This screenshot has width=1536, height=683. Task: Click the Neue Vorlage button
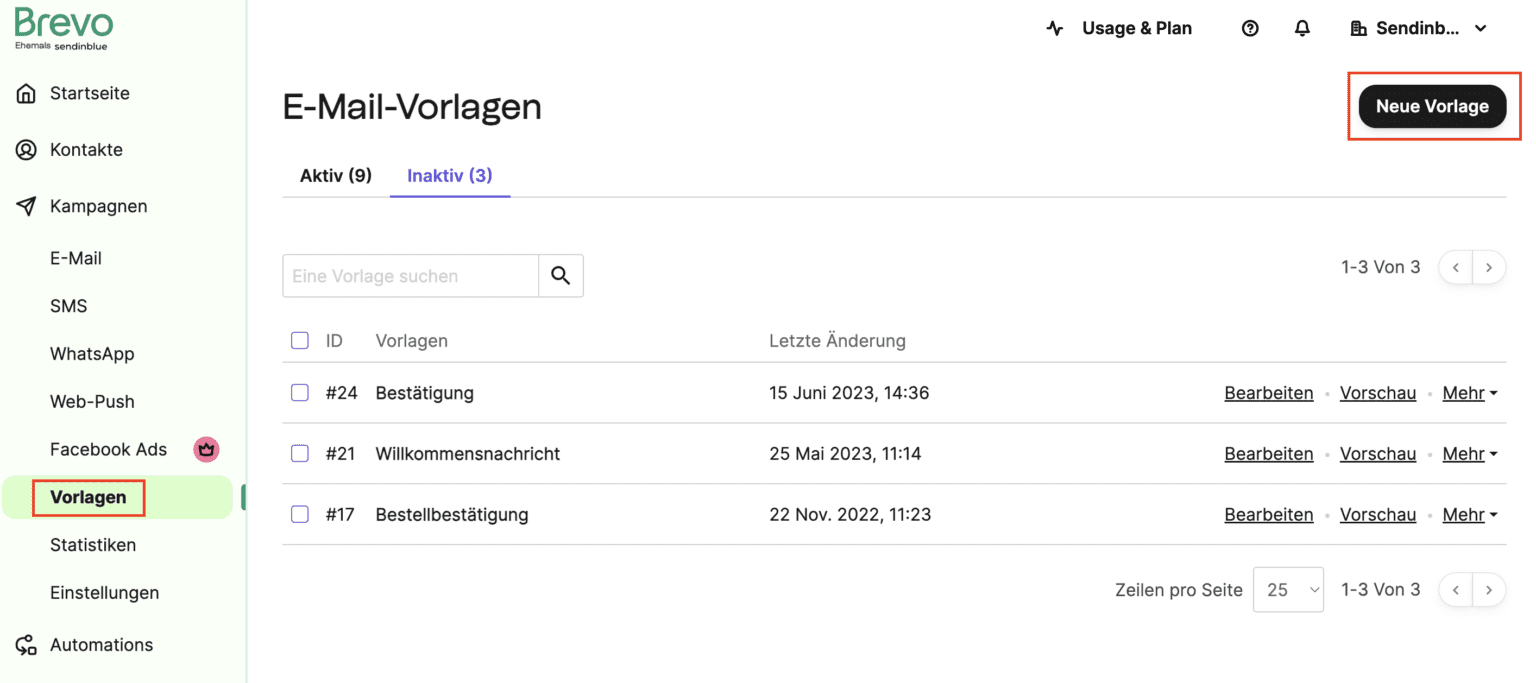[1432, 106]
